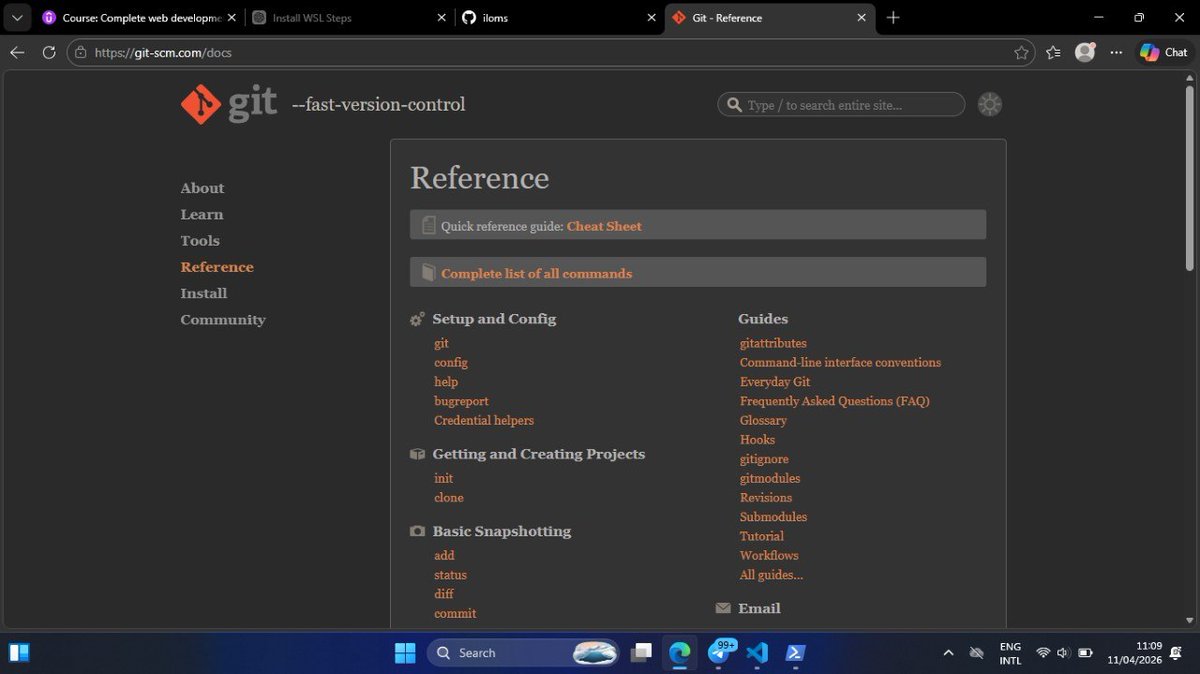Reload the page with refresh icon
The width and height of the screenshot is (1200, 674).
click(x=48, y=52)
